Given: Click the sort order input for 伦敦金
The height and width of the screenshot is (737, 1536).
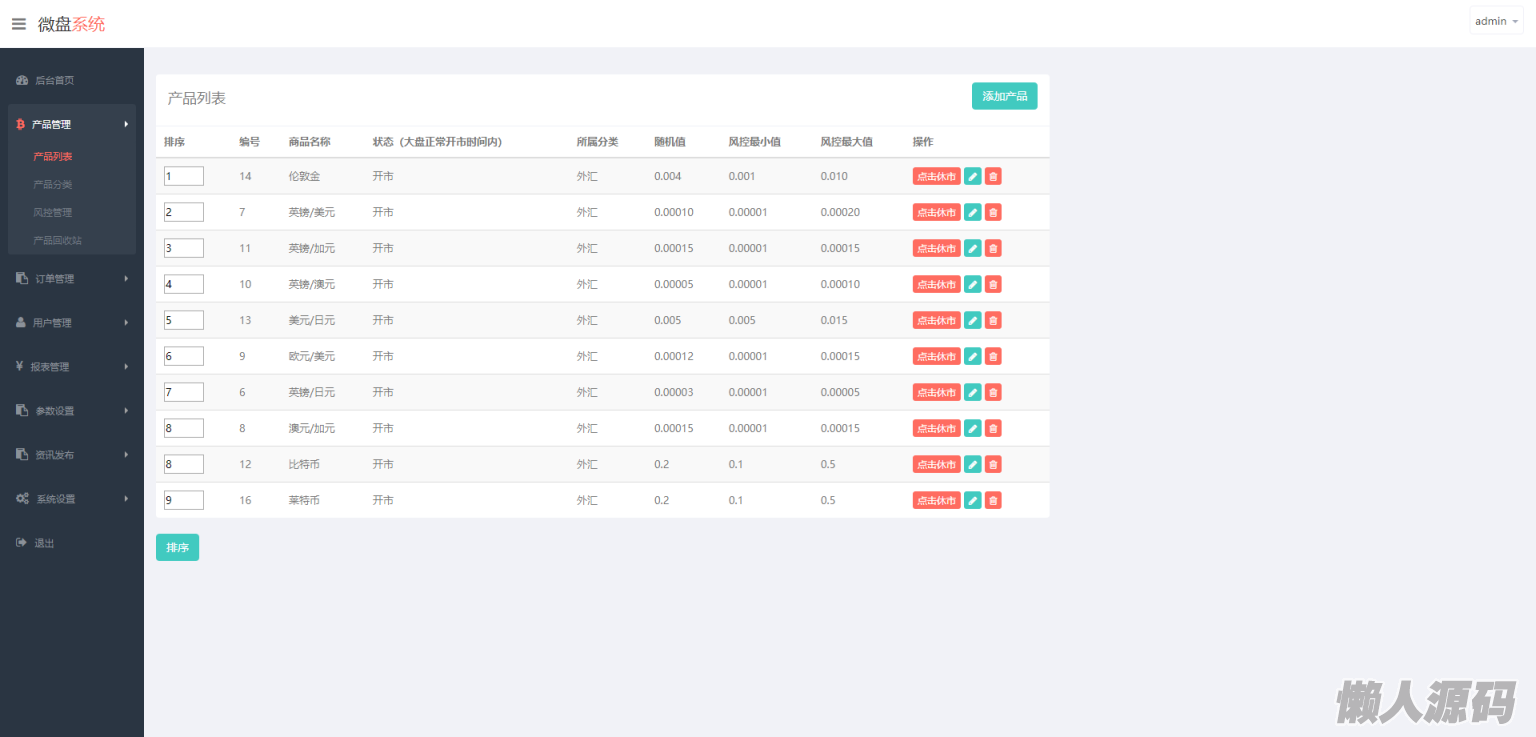Looking at the screenshot, I should point(184,176).
